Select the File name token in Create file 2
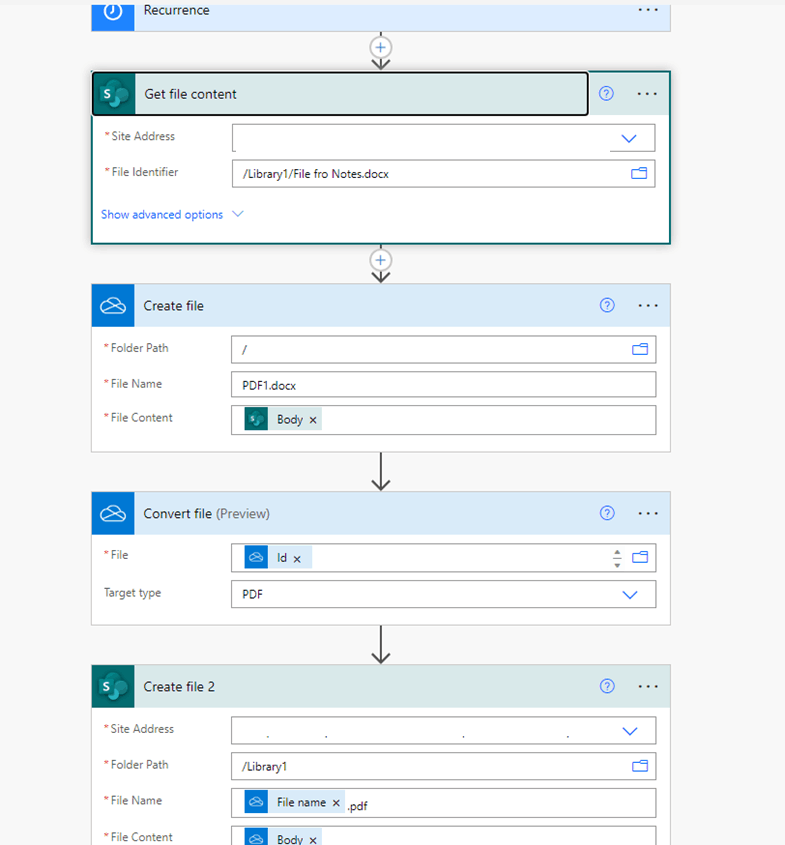The height and width of the screenshot is (845, 785). click(294, 802)
